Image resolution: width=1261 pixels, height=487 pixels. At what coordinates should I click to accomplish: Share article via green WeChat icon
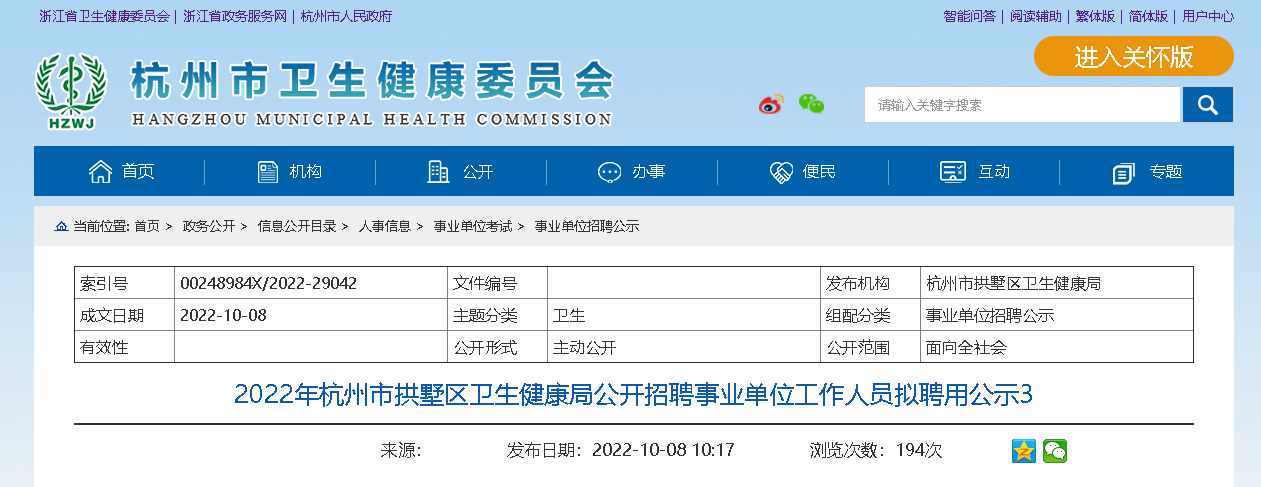(1055, 451)
